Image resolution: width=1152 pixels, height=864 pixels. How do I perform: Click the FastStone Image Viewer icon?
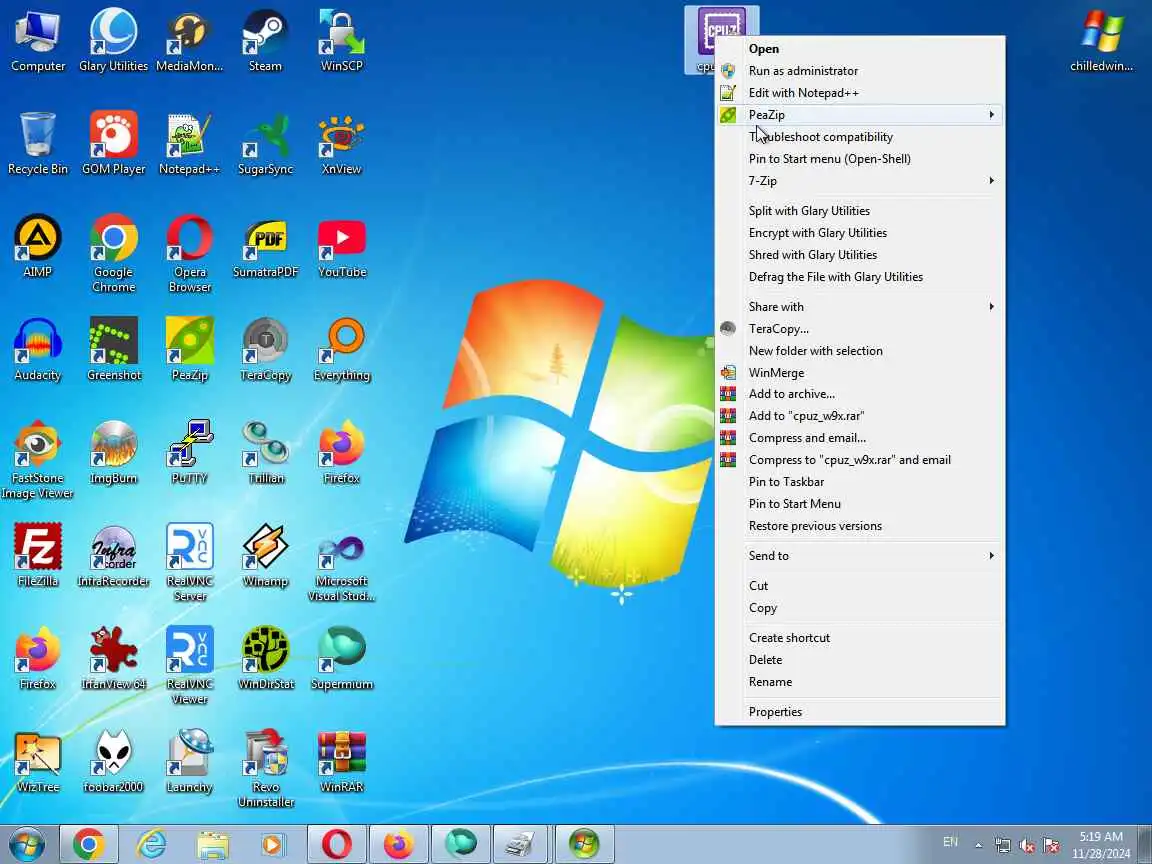point(37,459)
